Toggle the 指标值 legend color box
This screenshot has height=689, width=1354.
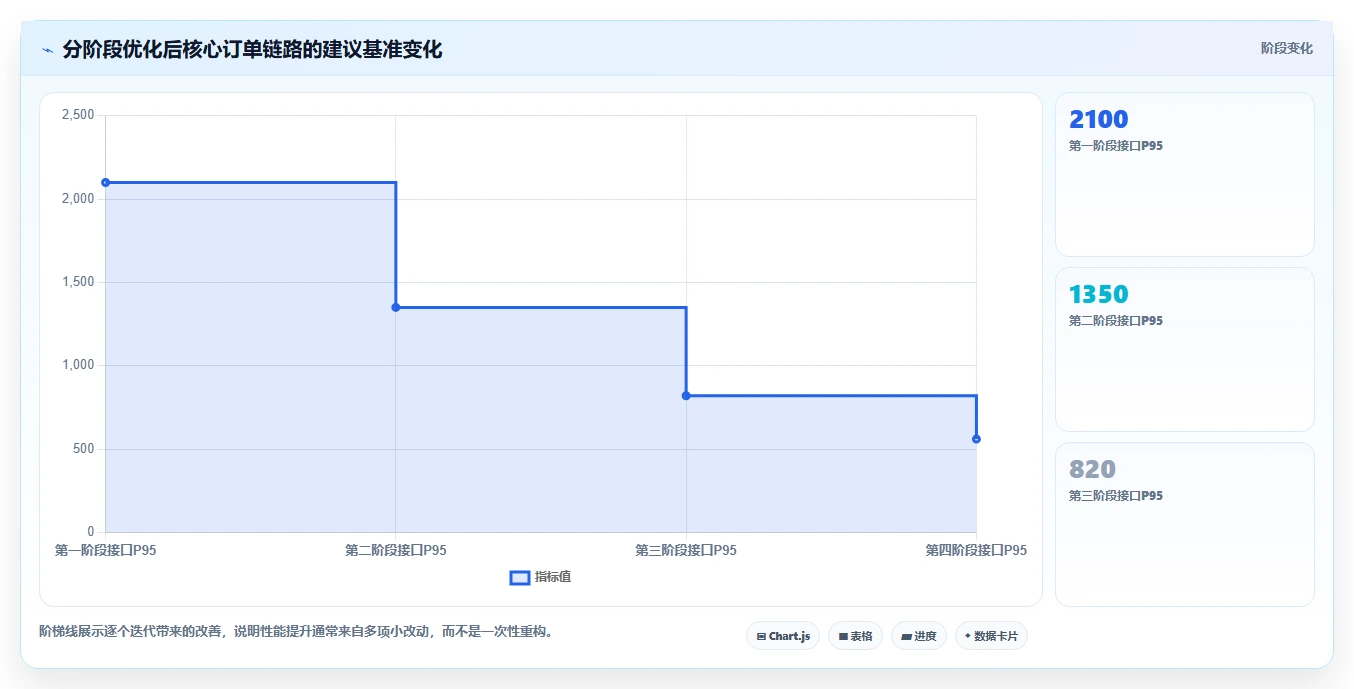(520, 577)
